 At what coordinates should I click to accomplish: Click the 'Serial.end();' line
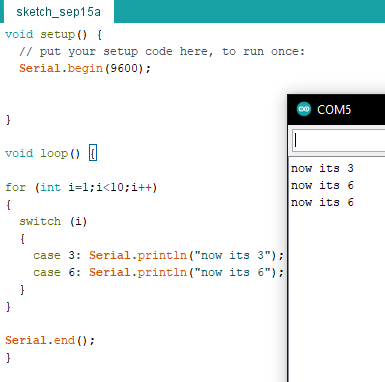(x=50, y=341)
